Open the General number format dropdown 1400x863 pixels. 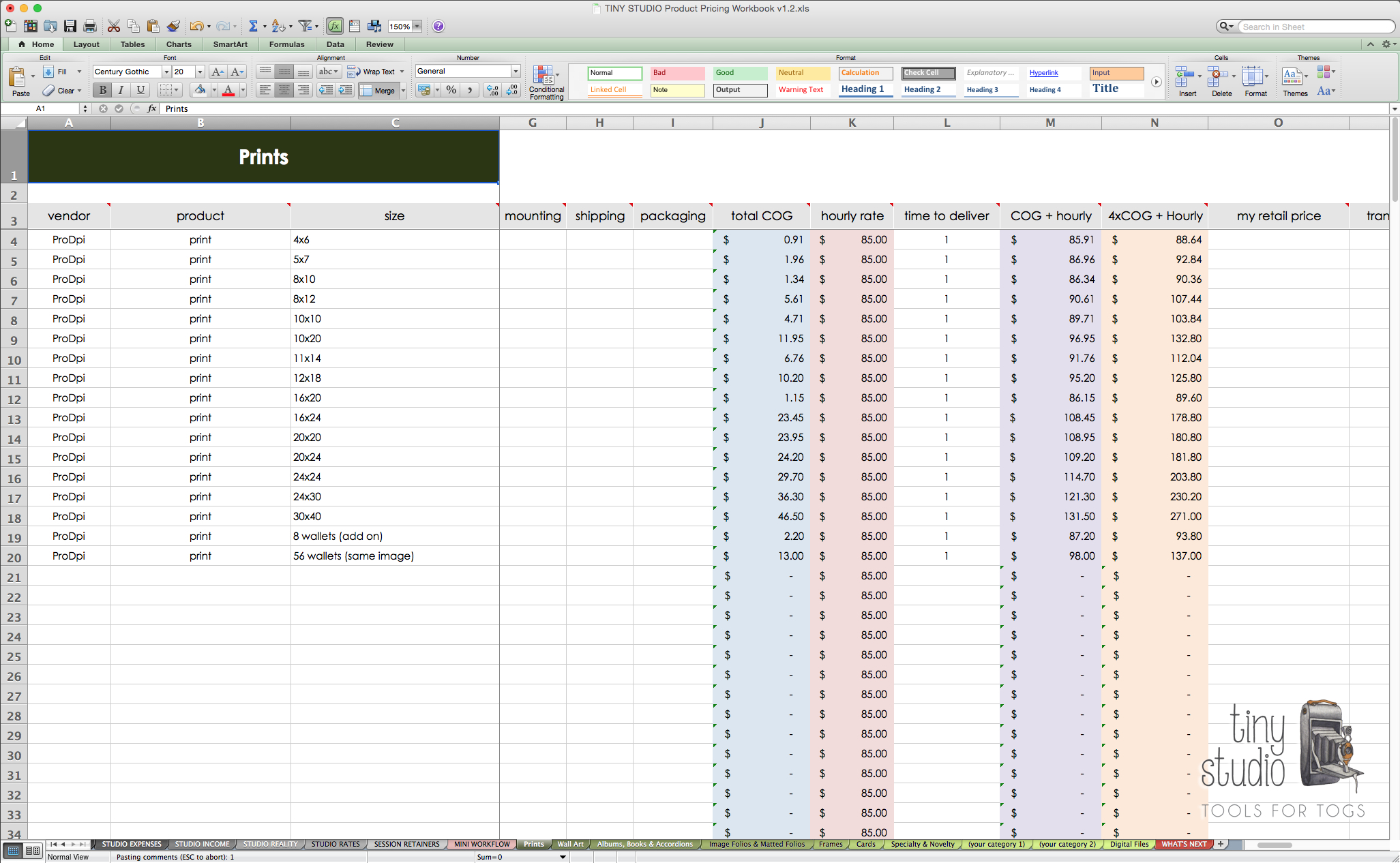pos(515,71)
